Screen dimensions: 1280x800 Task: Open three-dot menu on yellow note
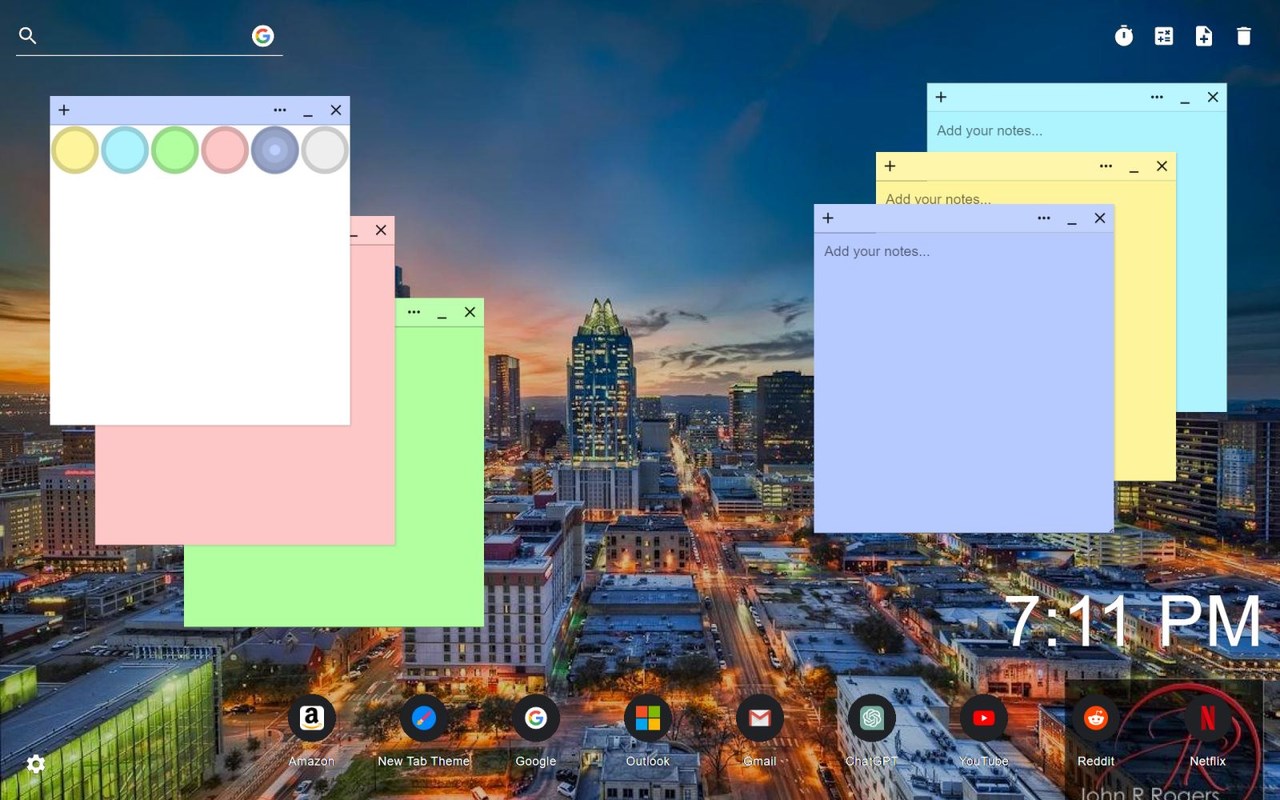(1106, 166)
